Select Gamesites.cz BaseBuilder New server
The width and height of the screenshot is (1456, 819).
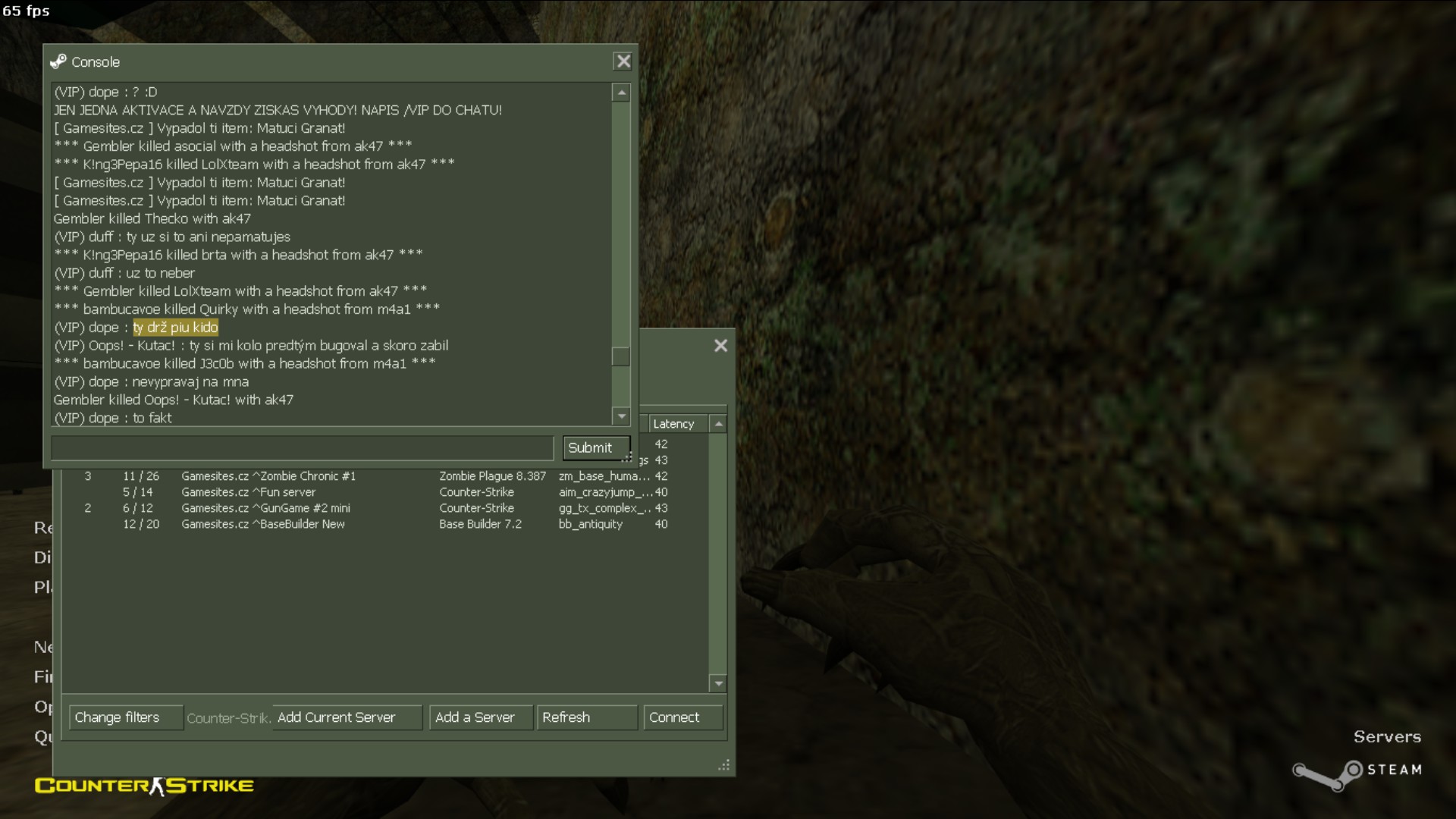385,524
